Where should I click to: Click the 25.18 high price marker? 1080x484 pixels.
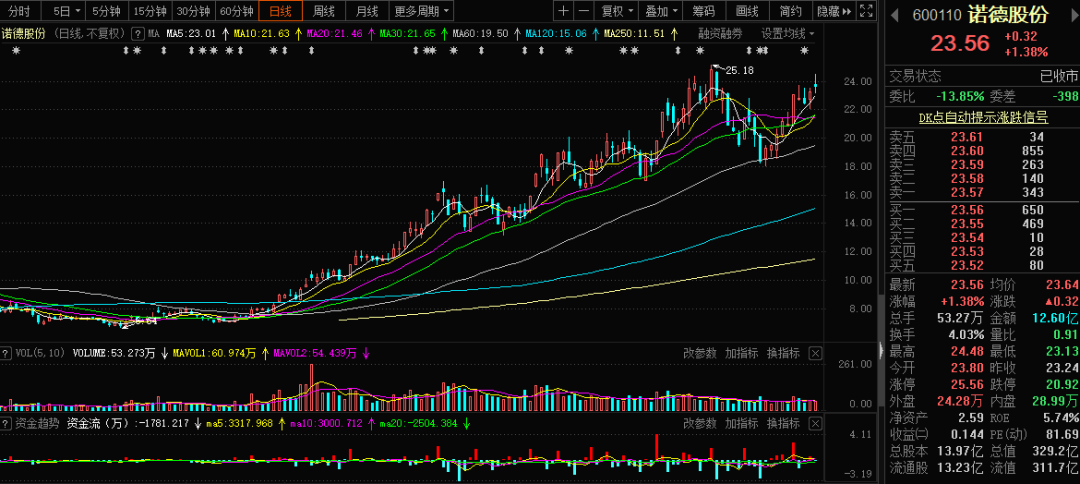[738, 70]
